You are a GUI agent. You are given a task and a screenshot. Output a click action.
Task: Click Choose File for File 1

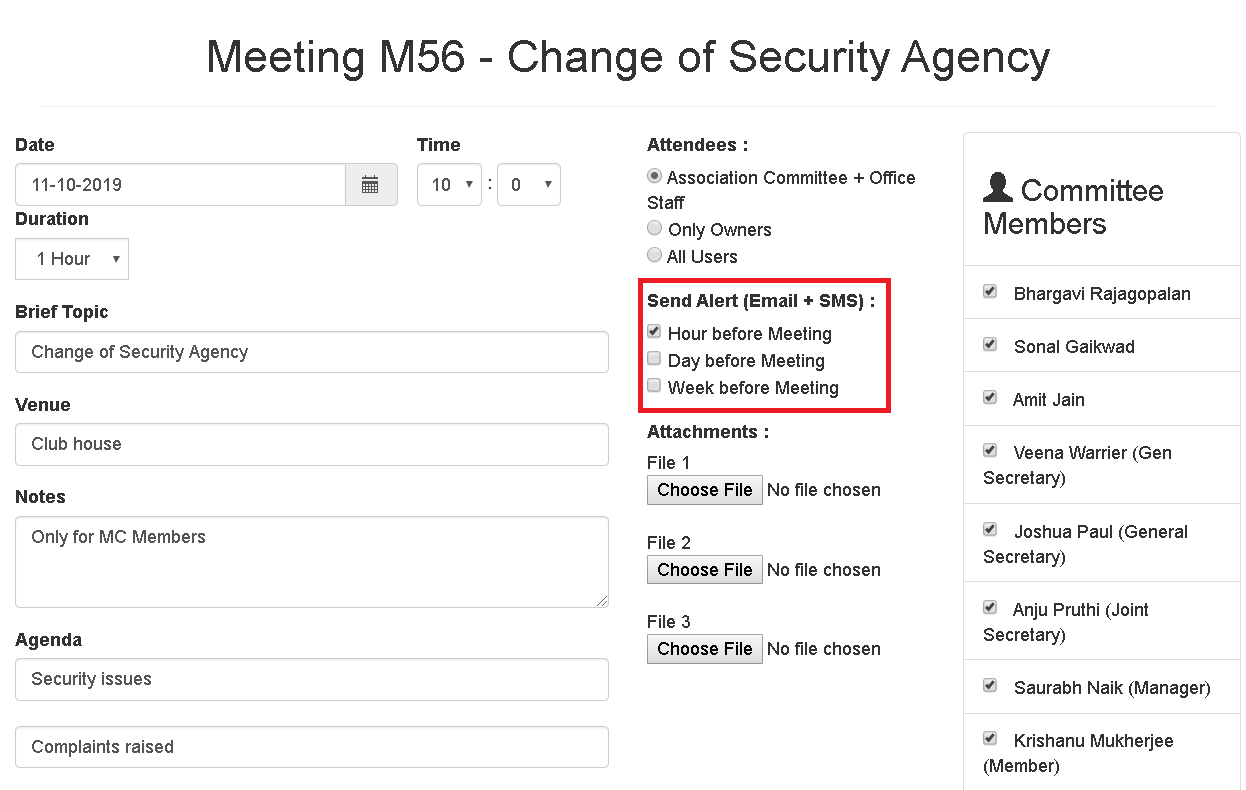tap(704, 489)
